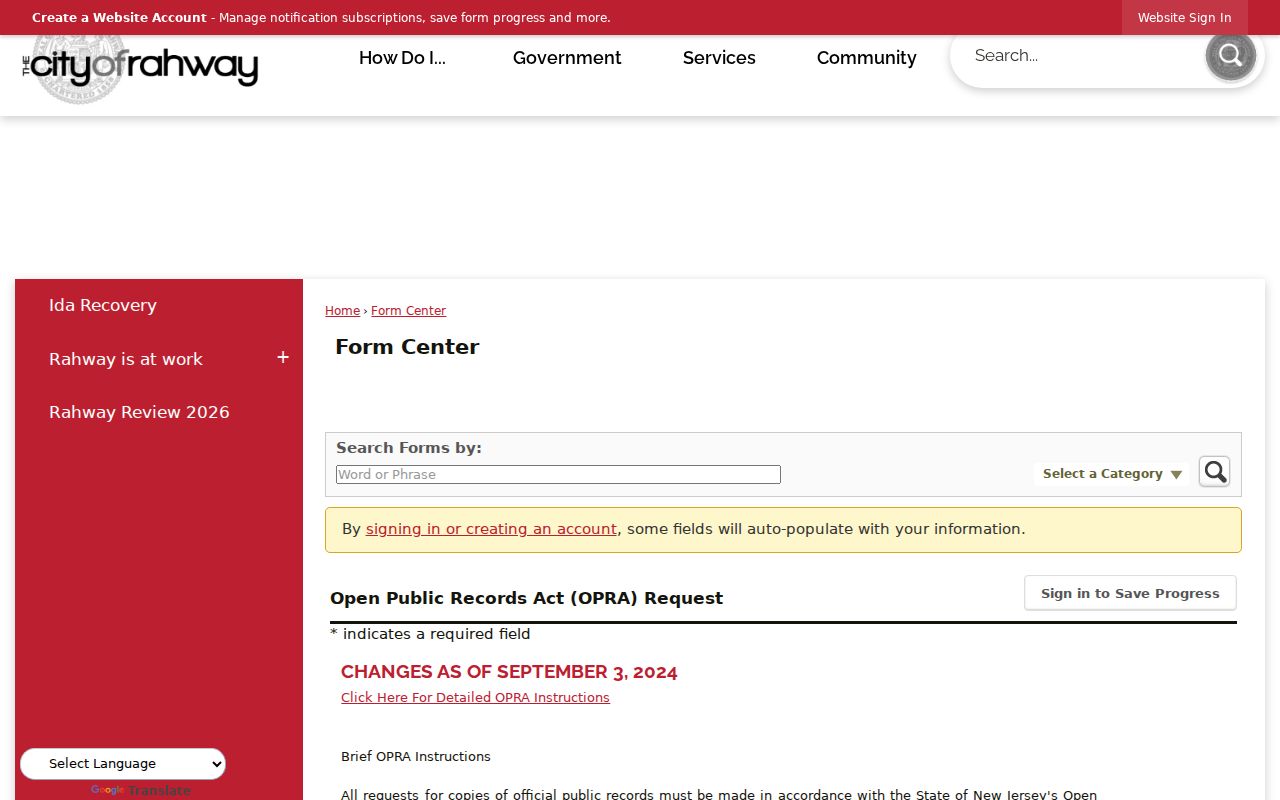Open the Select a Category dropdown
Image resolution: width=1280 pixels, height=800 pixels.
pos(1112,474)
